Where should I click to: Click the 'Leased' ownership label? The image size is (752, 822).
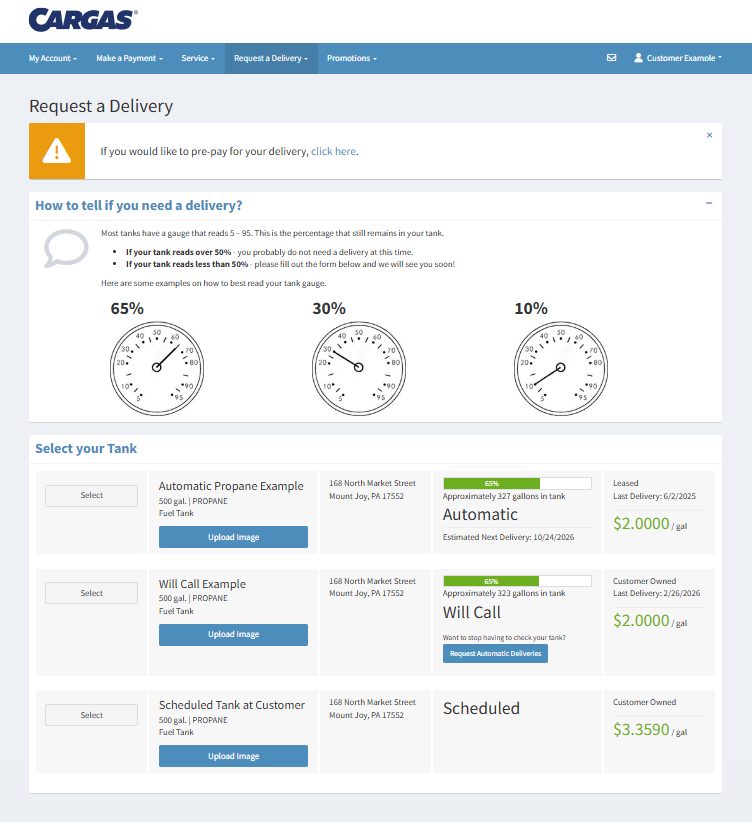point(626,483)
